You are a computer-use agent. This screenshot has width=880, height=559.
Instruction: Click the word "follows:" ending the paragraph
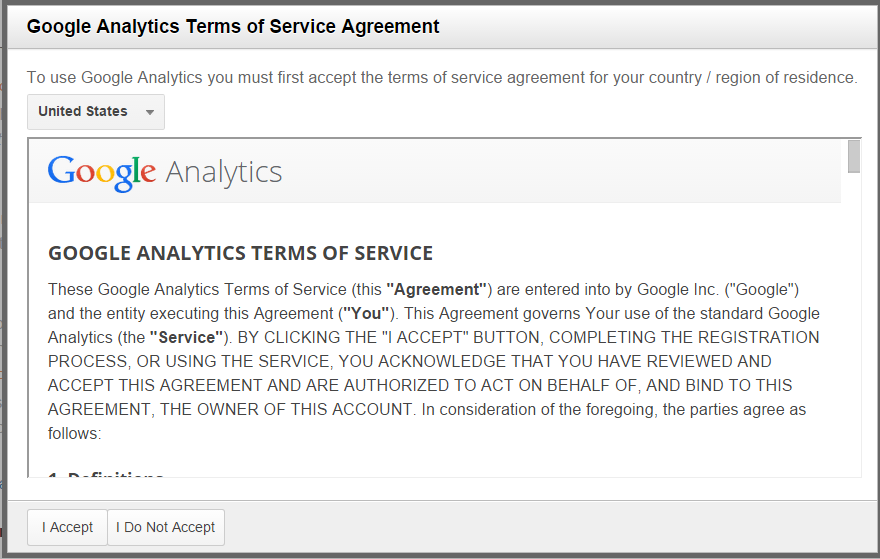click(74, 434)
